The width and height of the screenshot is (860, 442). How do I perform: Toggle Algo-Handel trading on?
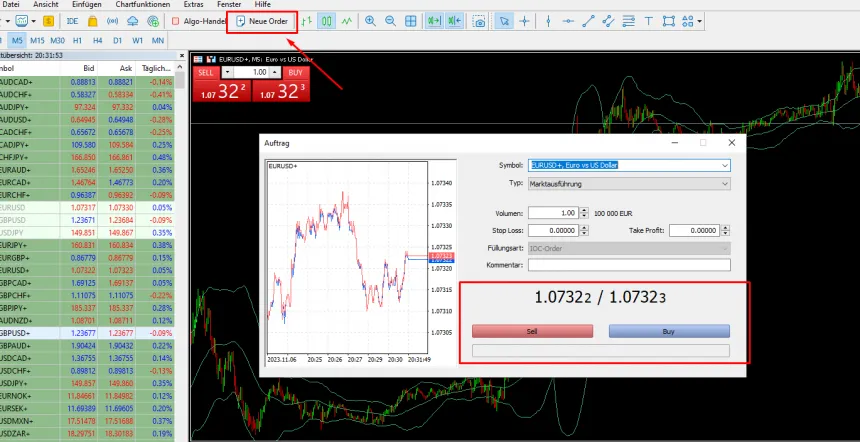click(199, 21)
